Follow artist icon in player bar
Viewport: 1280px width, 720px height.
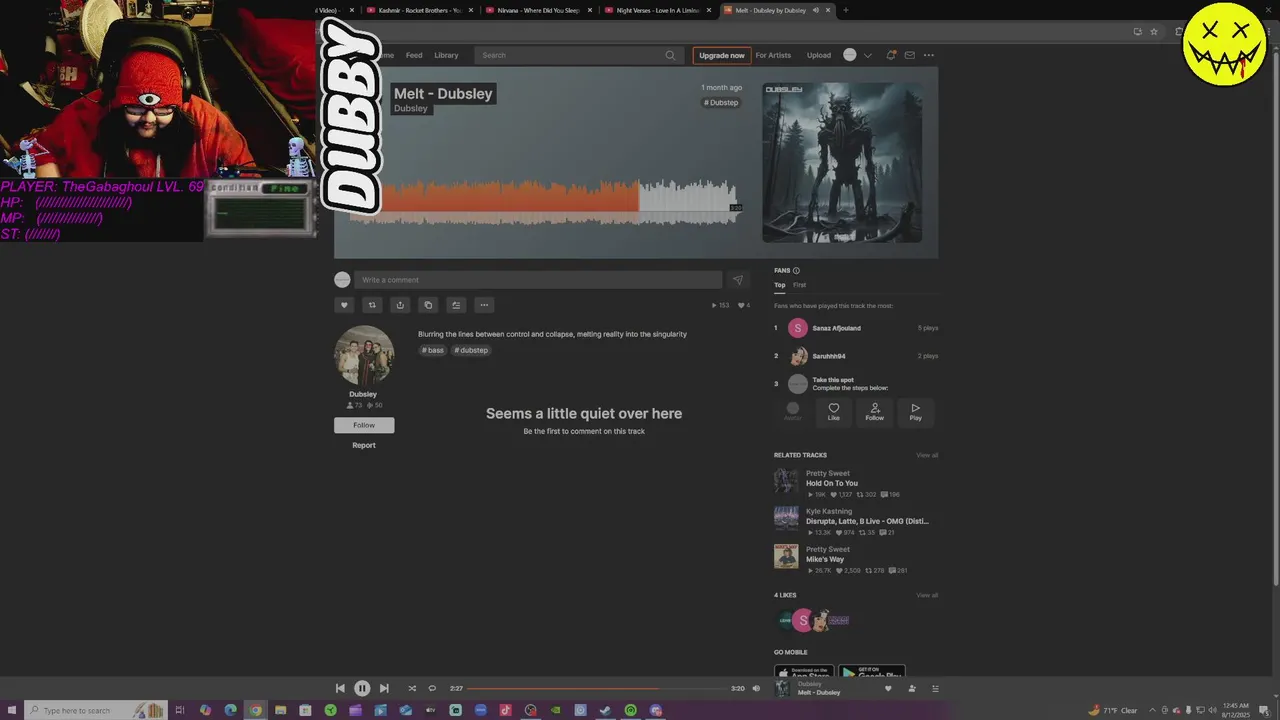pyautogui.click(x=912, y=688)
